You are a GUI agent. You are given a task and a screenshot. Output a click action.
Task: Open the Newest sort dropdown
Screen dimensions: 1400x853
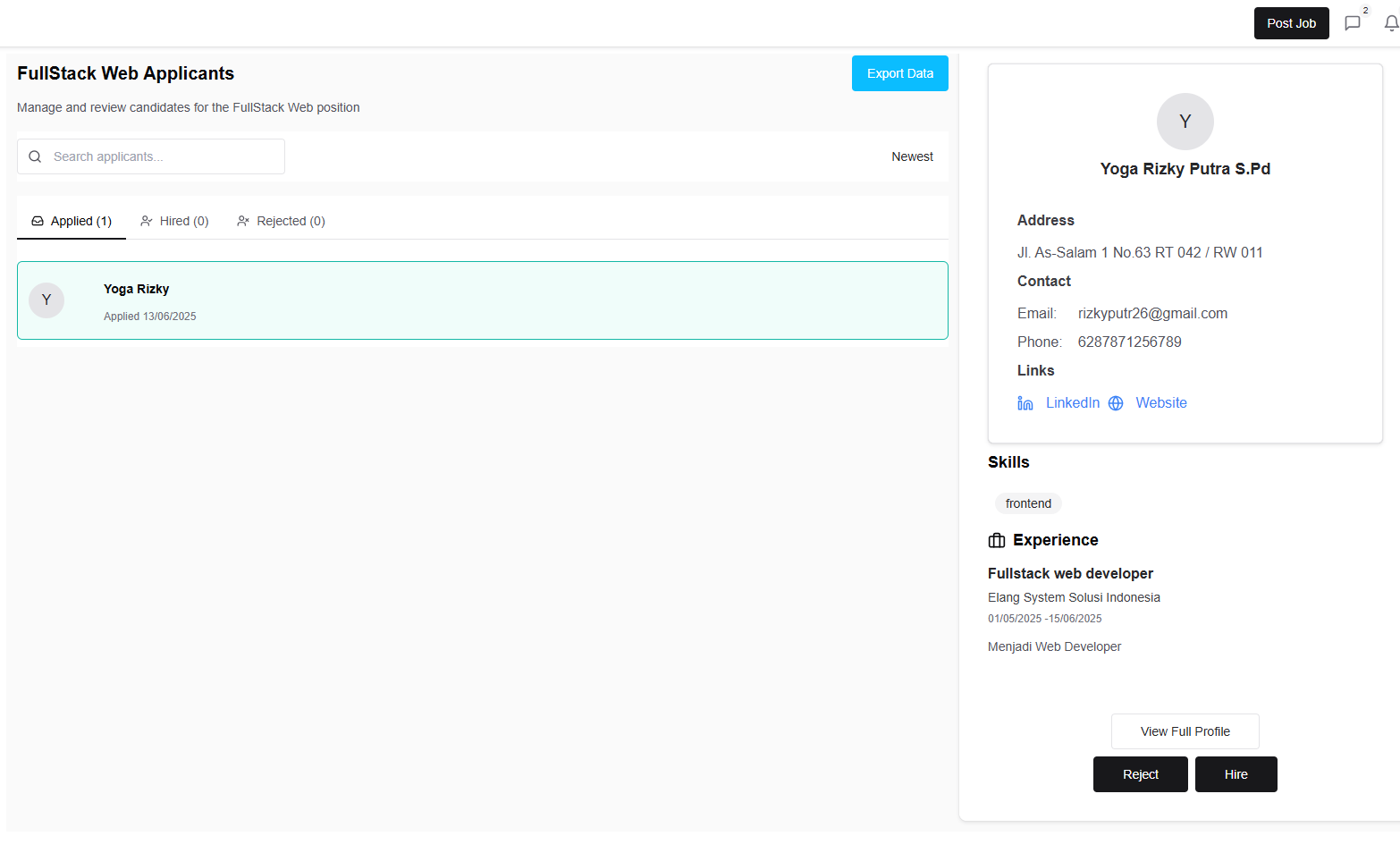(912, 156)
